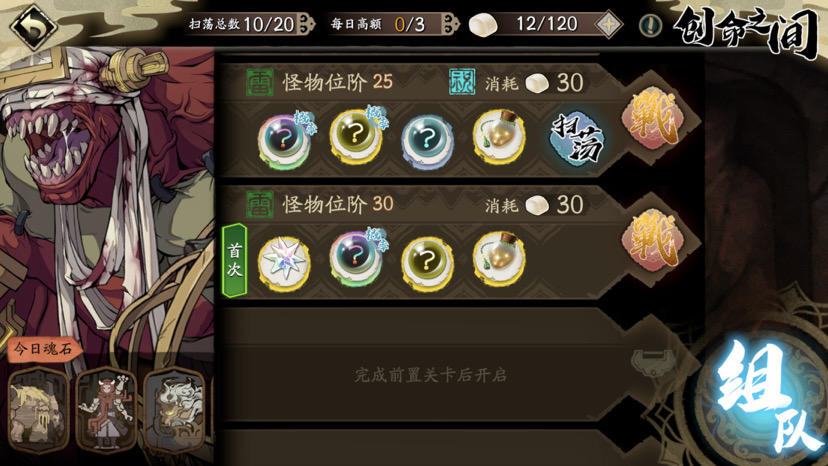Screen dimensions: 828x466
Task: Expand the 每日高额 0/3 counter
Action: coord(391,24)
